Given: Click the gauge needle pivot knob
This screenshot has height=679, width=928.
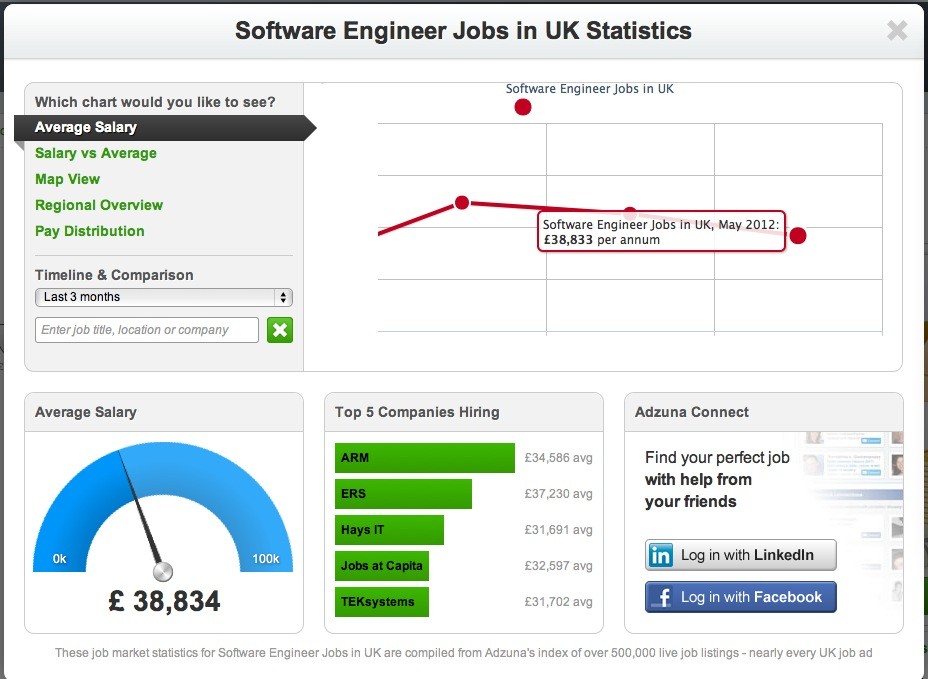Looking at the screenshot, I should coord(163,571).
